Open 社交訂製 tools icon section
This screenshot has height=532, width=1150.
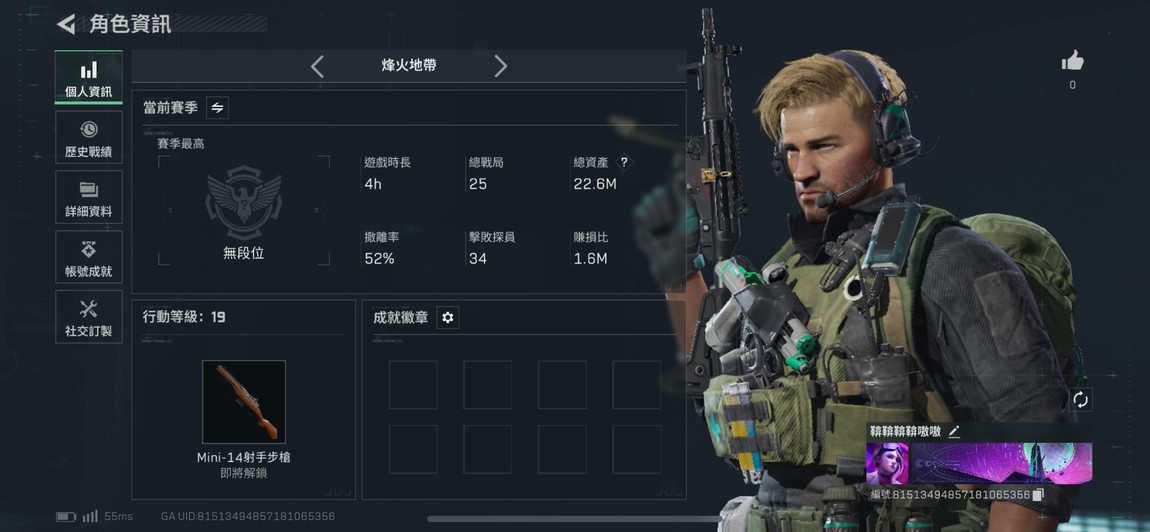point(89,316)
